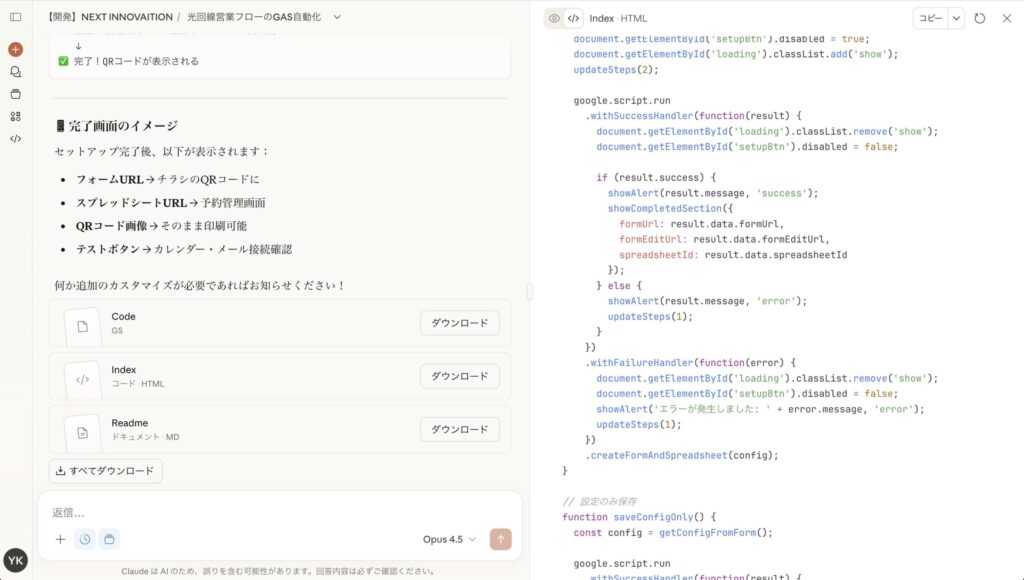Image resolution: width=1024 pixels, height=580 pixels.
Task: Start a new chat with plus icon
Action: pyautogui.click(x=15, y=49)
